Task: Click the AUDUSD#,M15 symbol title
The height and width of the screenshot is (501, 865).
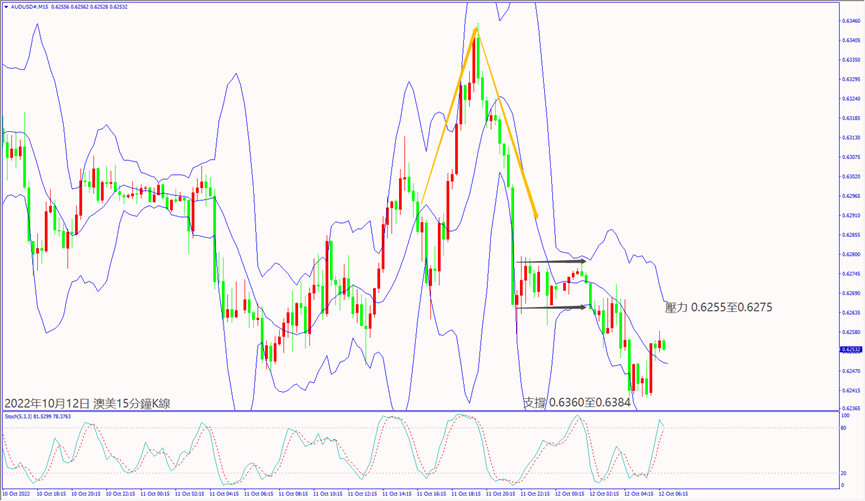Action: pyautogui.click(x=32, y=5)
